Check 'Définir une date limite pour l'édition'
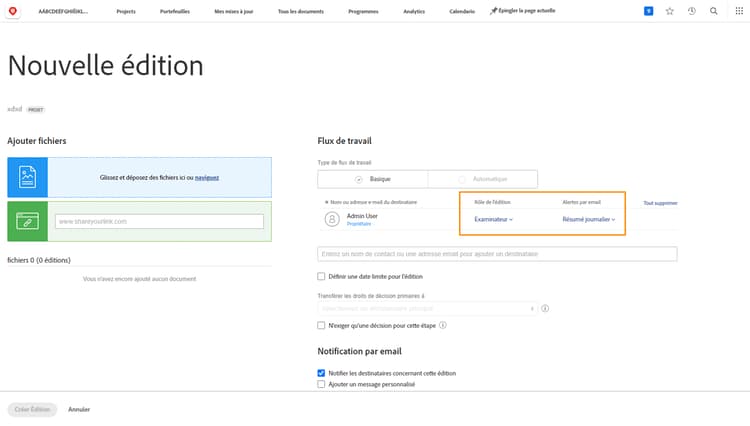750x426 pixels. coord(321,276)
